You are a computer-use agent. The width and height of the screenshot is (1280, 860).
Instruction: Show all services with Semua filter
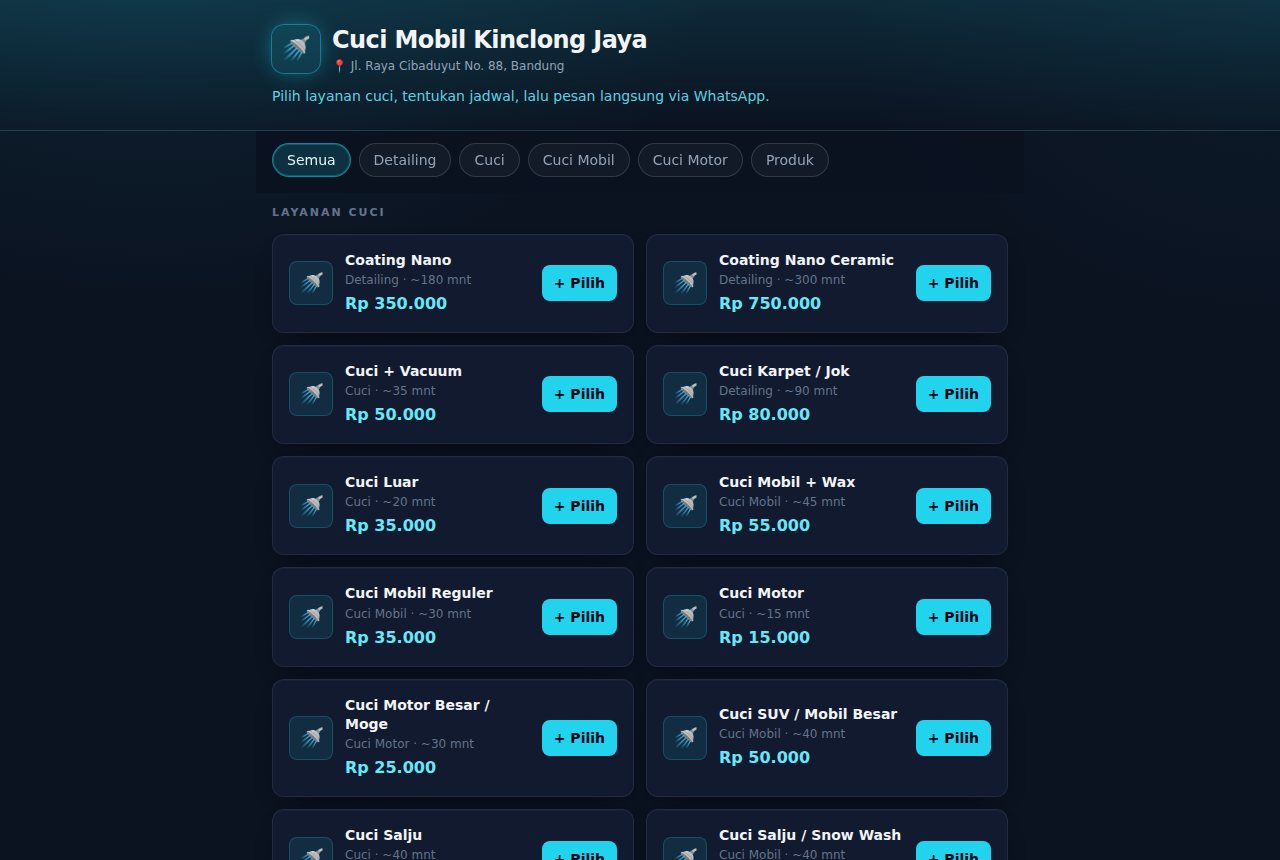pyautogui.click(x=311, y=160)
